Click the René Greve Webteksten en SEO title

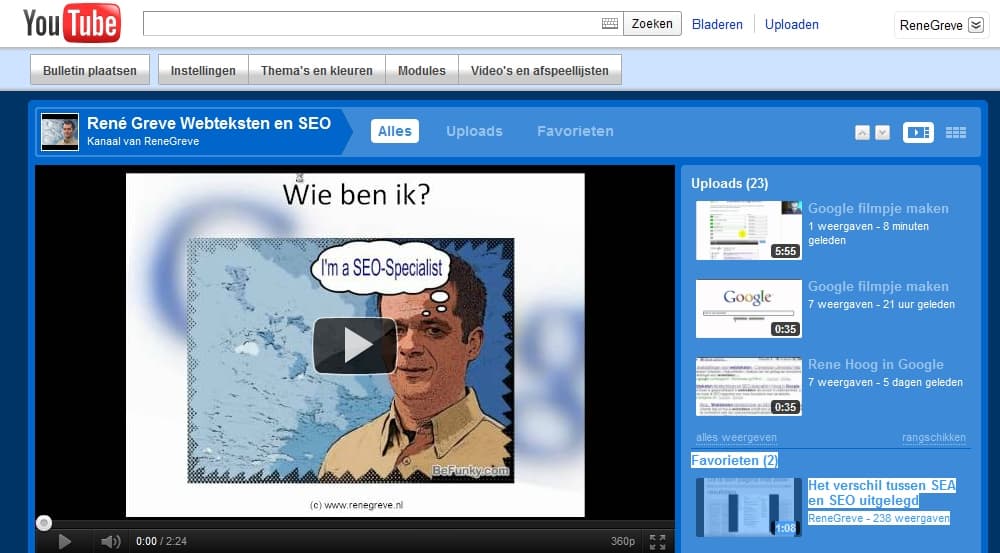coord(209,123)
